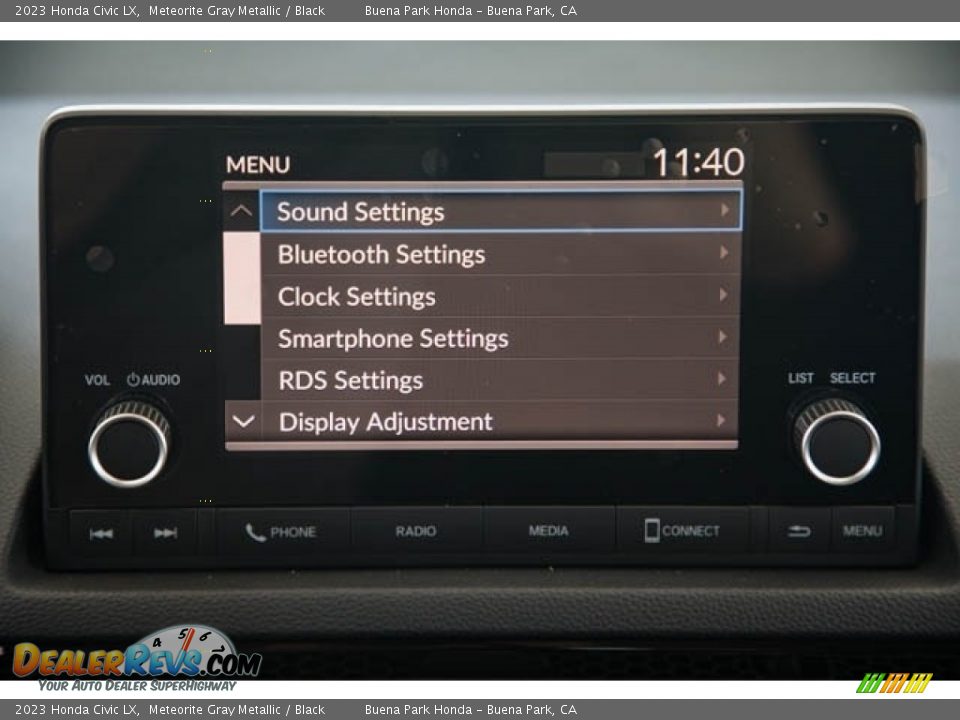Click the arrow next to Clock Settings

click(724, 295)
